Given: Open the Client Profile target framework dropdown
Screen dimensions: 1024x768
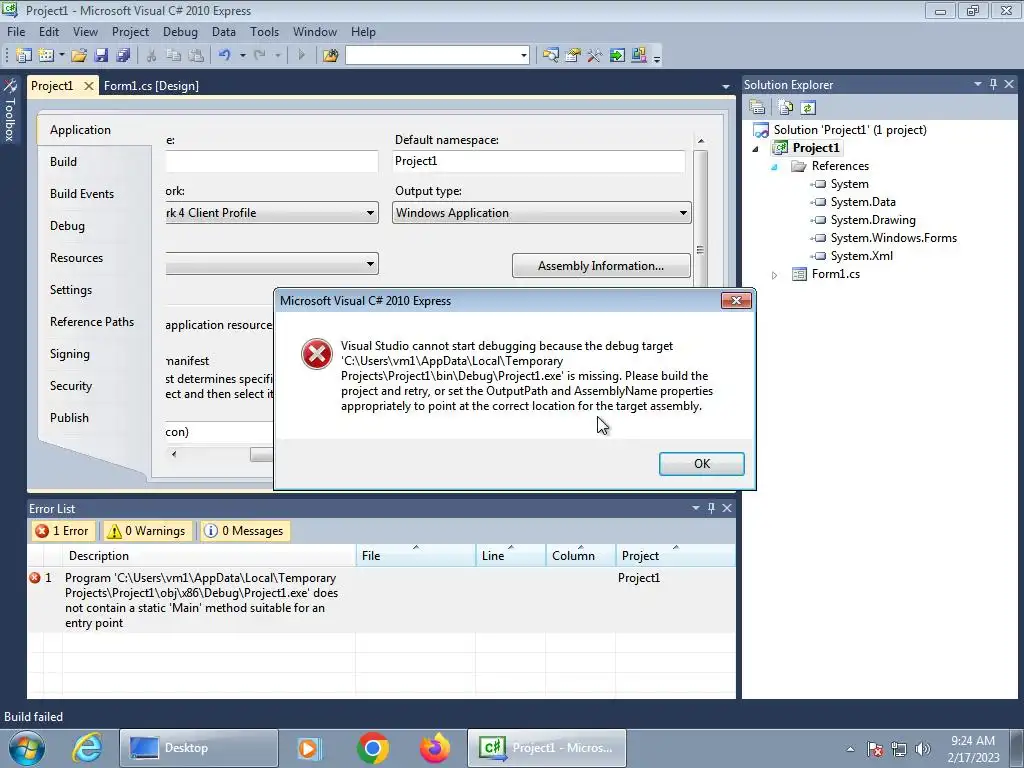Looking at the screenshot, I should tap(370, 213).
